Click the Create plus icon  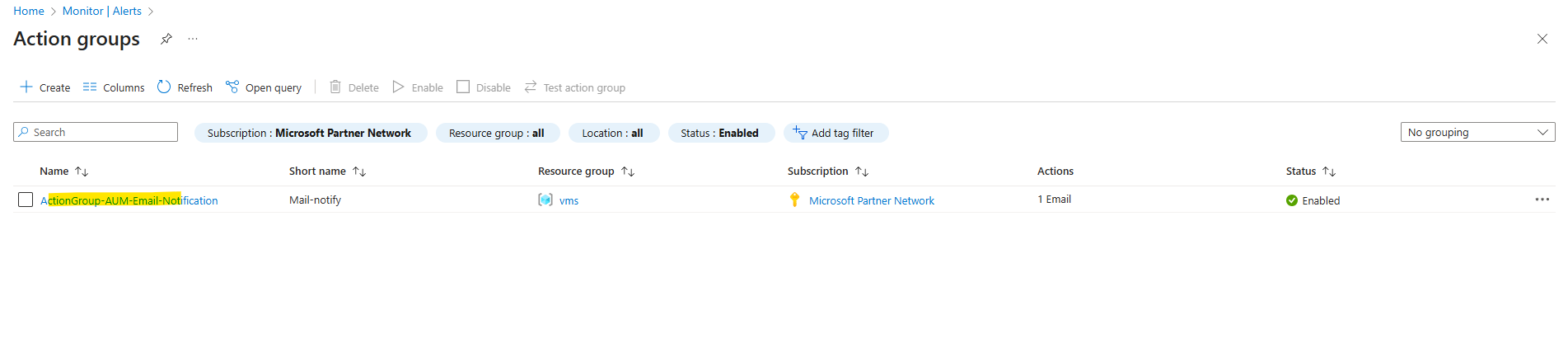26,87
